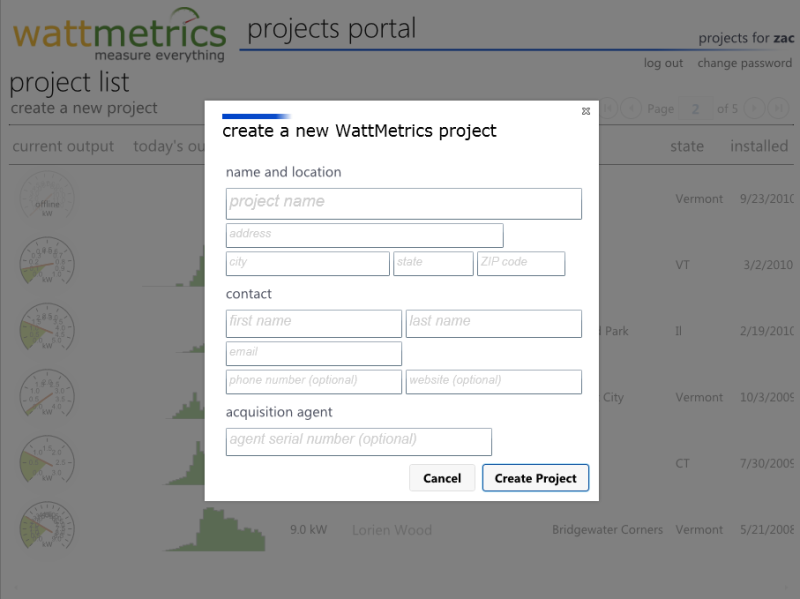Click gauge in CT 7/30/2009 row
Screen dimensions: 800x599
(47, 460)
